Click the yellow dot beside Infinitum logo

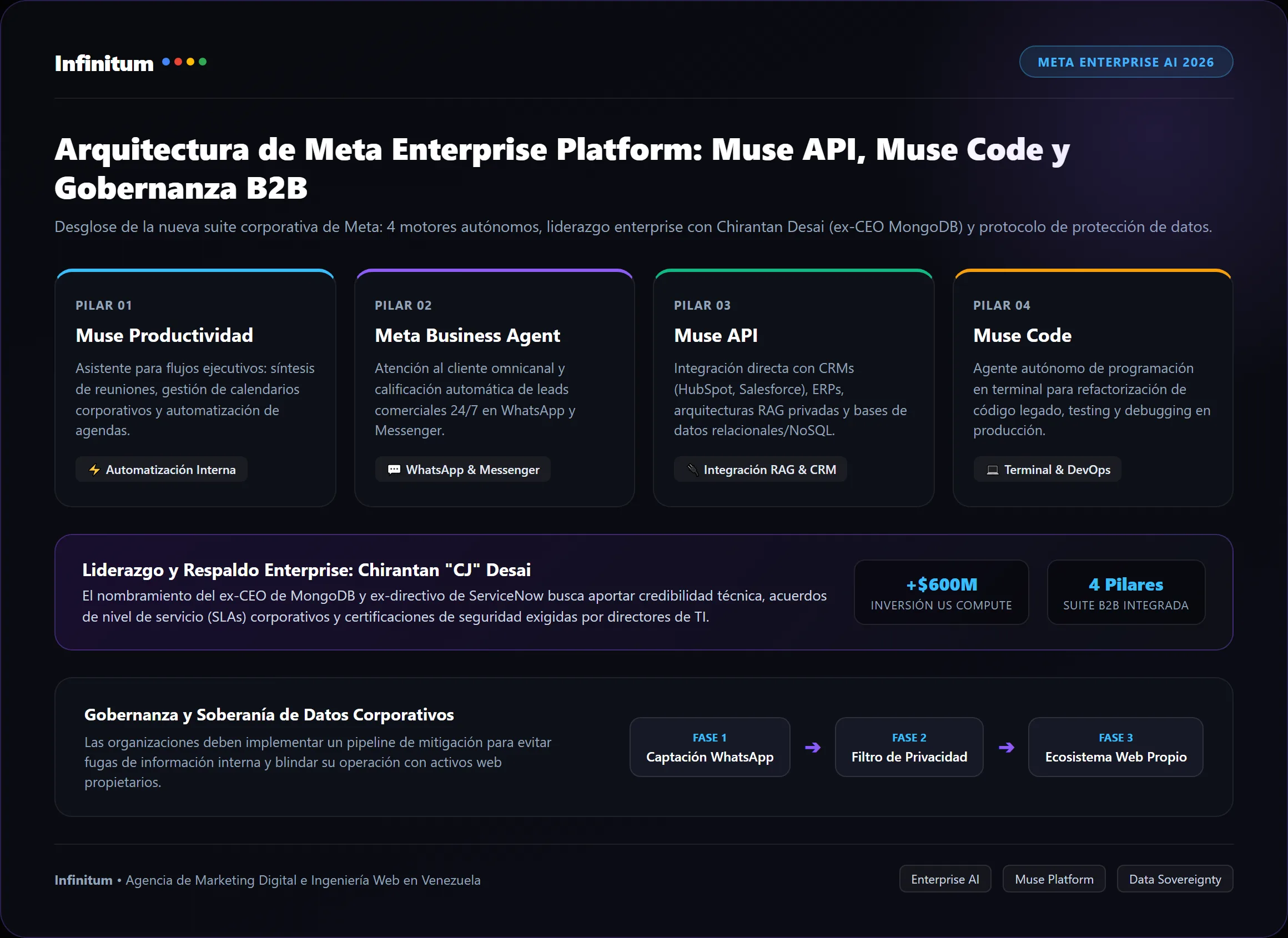pyautogui.click(x=190, y=61)
